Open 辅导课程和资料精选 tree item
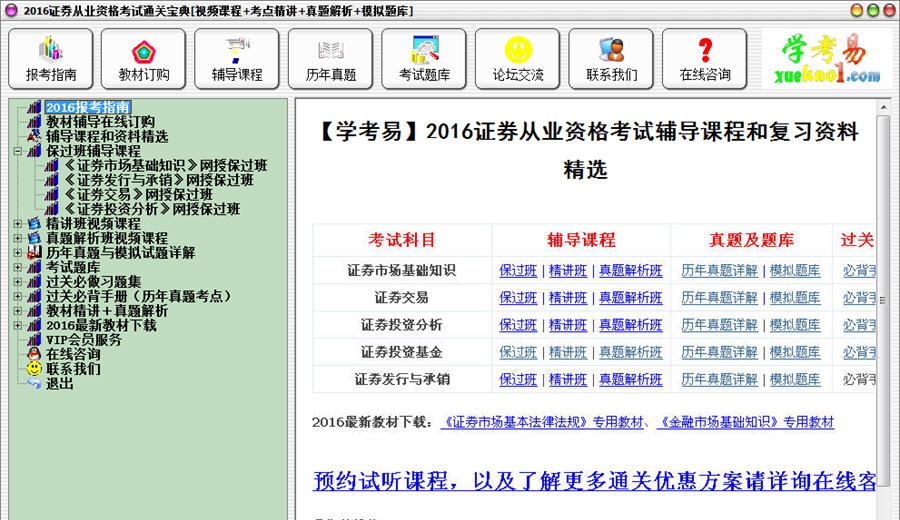Viewport: 900px width, 520px height. pyautogui.click(x=107, y=137)
